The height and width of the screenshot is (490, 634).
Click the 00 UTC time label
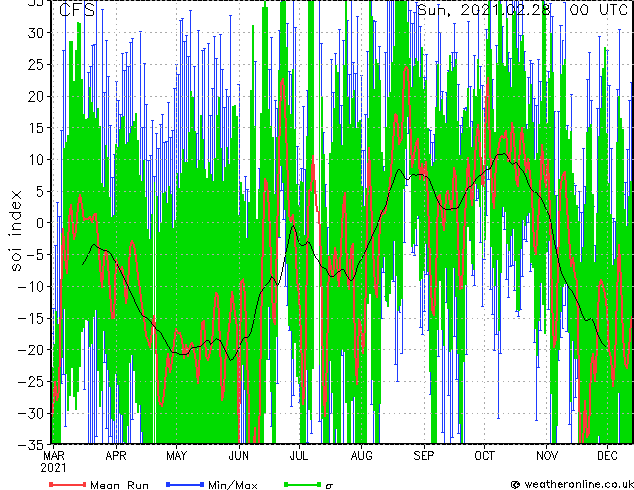(598, 9)
